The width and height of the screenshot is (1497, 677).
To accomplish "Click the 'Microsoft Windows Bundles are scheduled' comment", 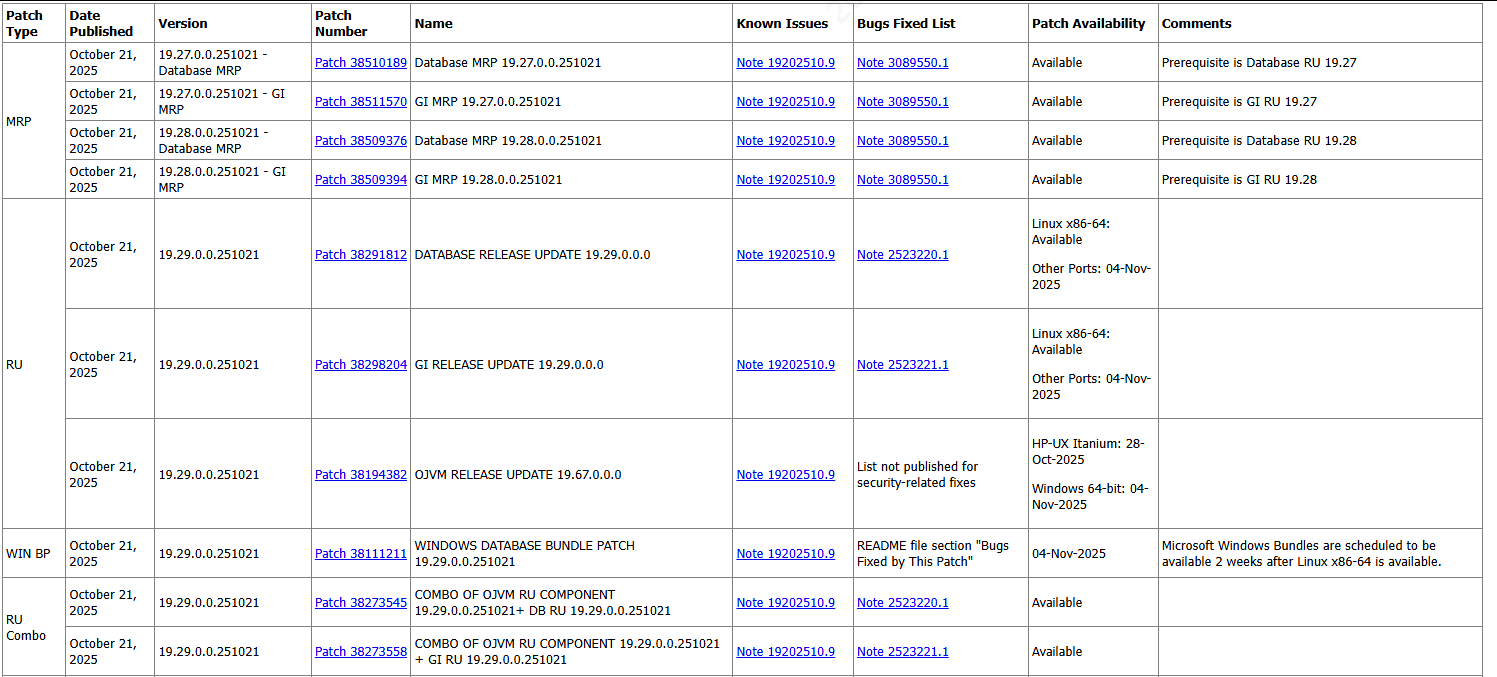I will pyautogui.click(x=1301, y=554).
